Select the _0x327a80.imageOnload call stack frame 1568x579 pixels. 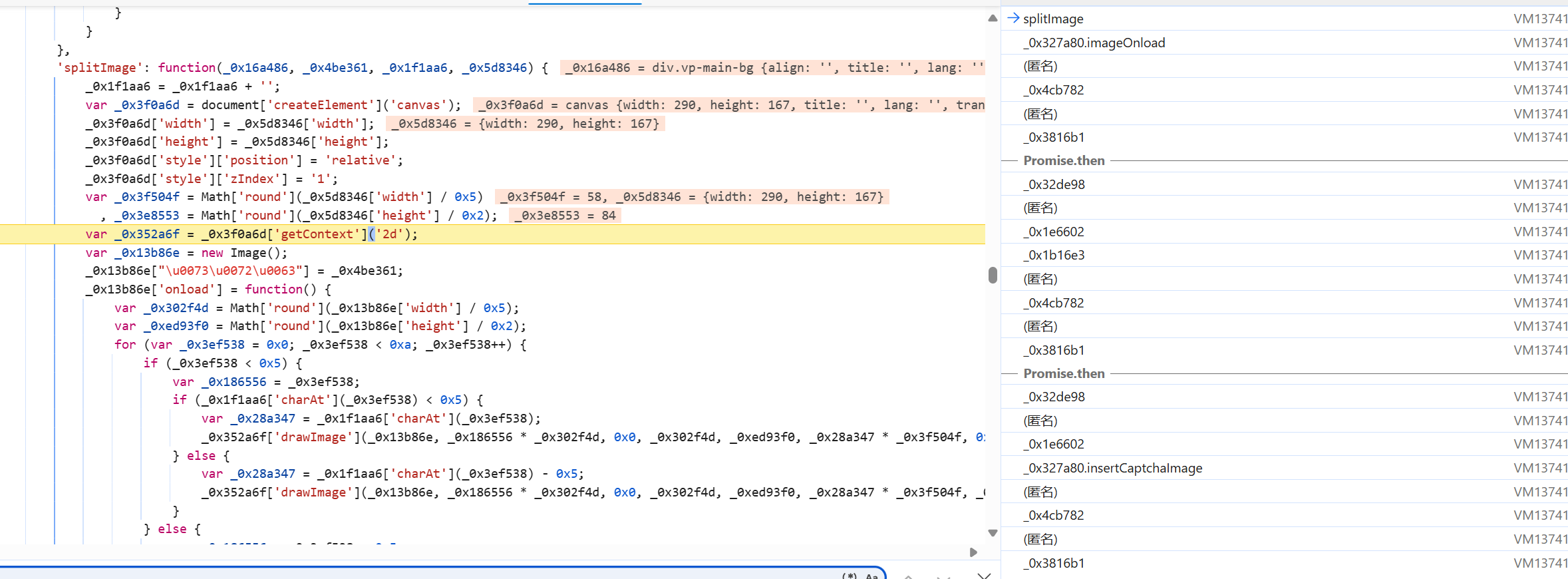[x=1284, y=43]
